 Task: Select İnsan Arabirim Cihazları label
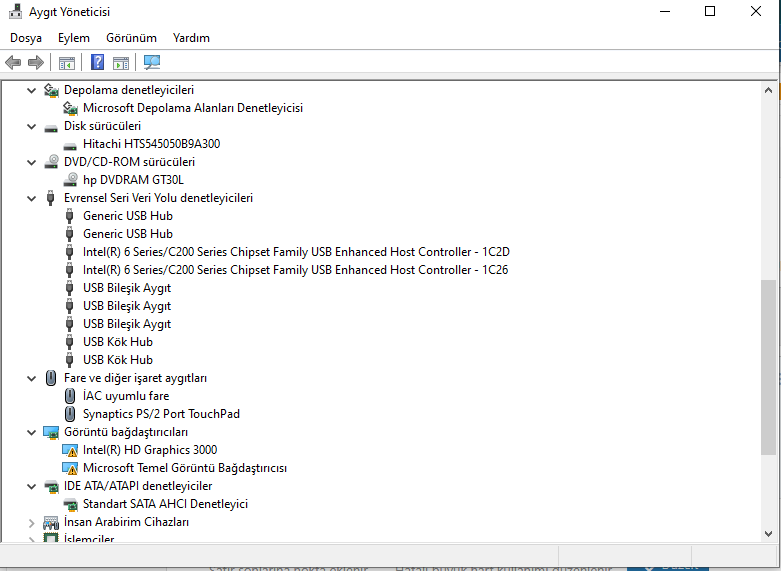[127, 522]
